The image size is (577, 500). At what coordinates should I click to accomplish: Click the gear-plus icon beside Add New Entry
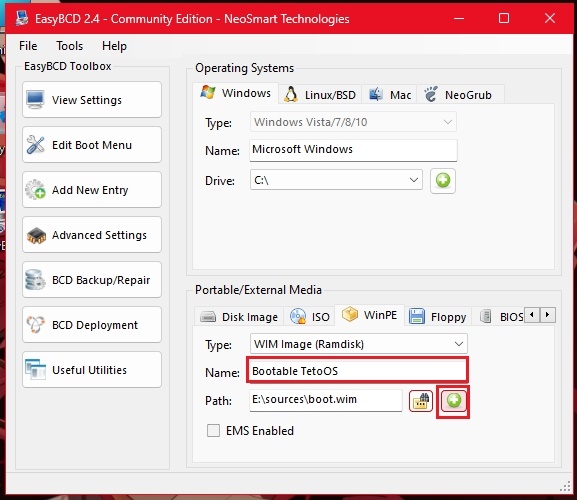coord(35,190)
